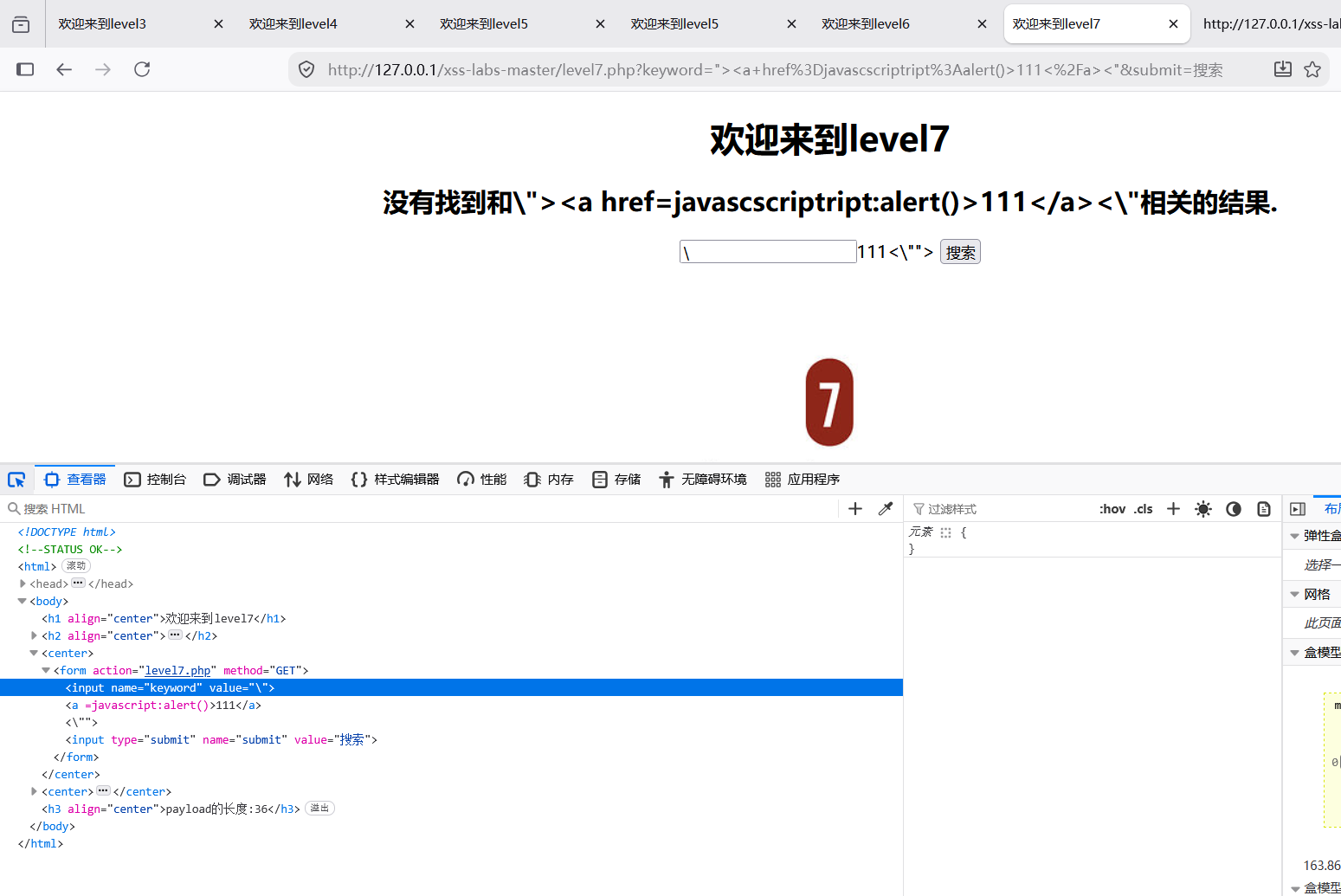Click the 搜索 submit button

point(960,252)
